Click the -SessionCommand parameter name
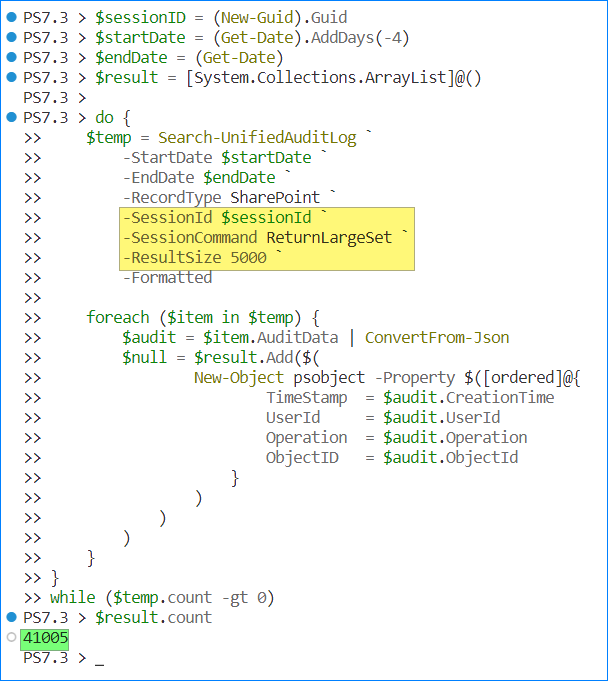Viewport: 608px width, 681px height. pyautogui.click(x=190, y=238)
